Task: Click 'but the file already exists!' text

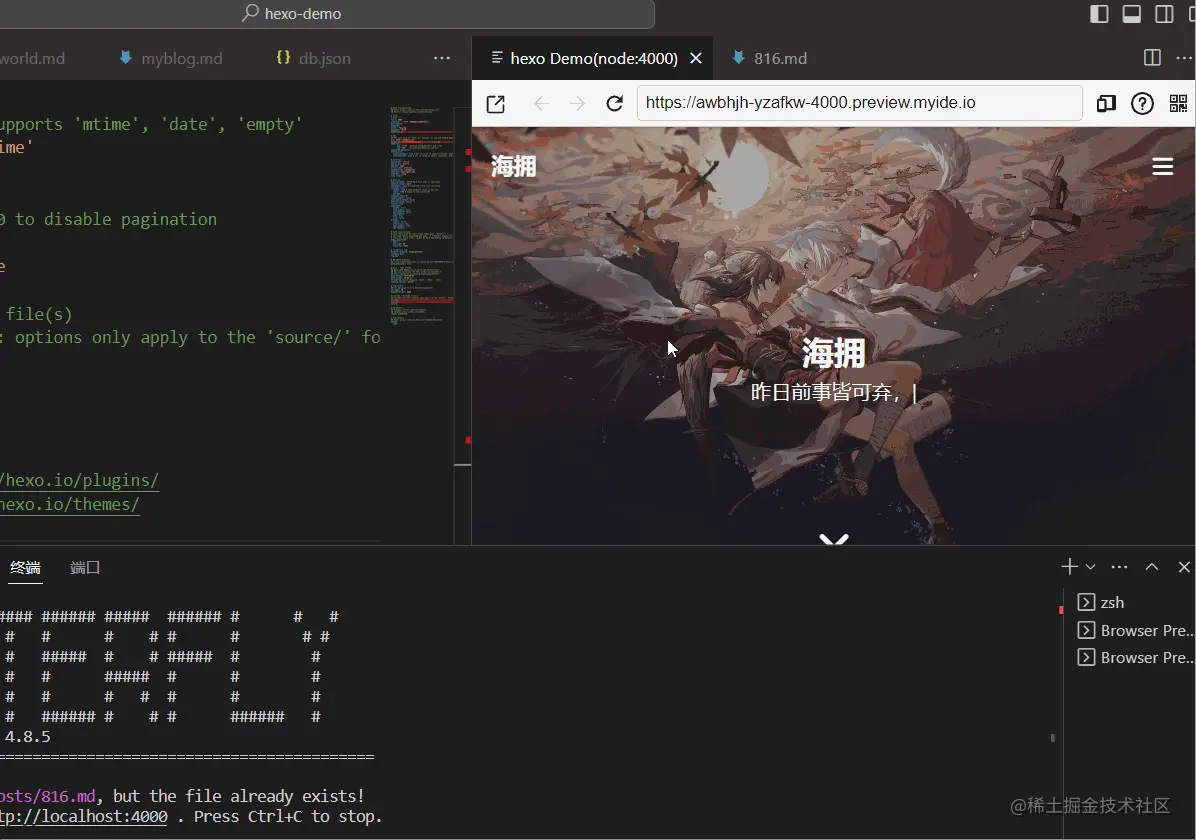Action: pyautogui.click(x=239, y=796)
